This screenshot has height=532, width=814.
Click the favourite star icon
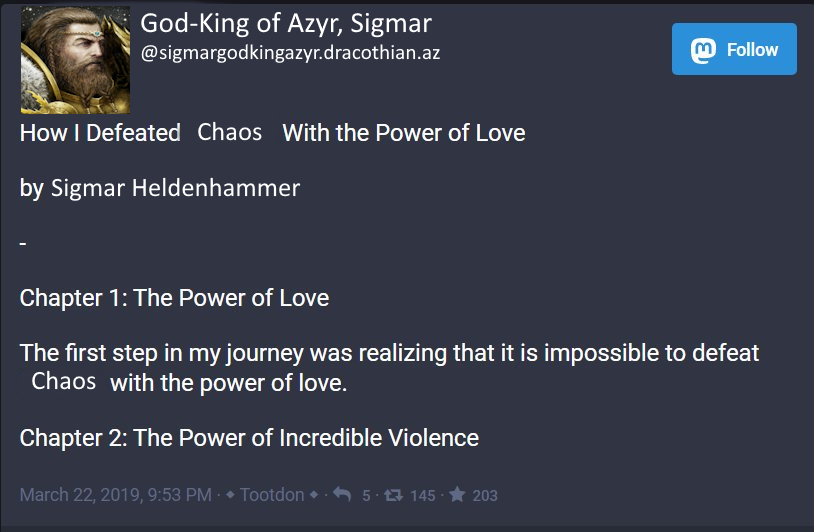[457, 495]
